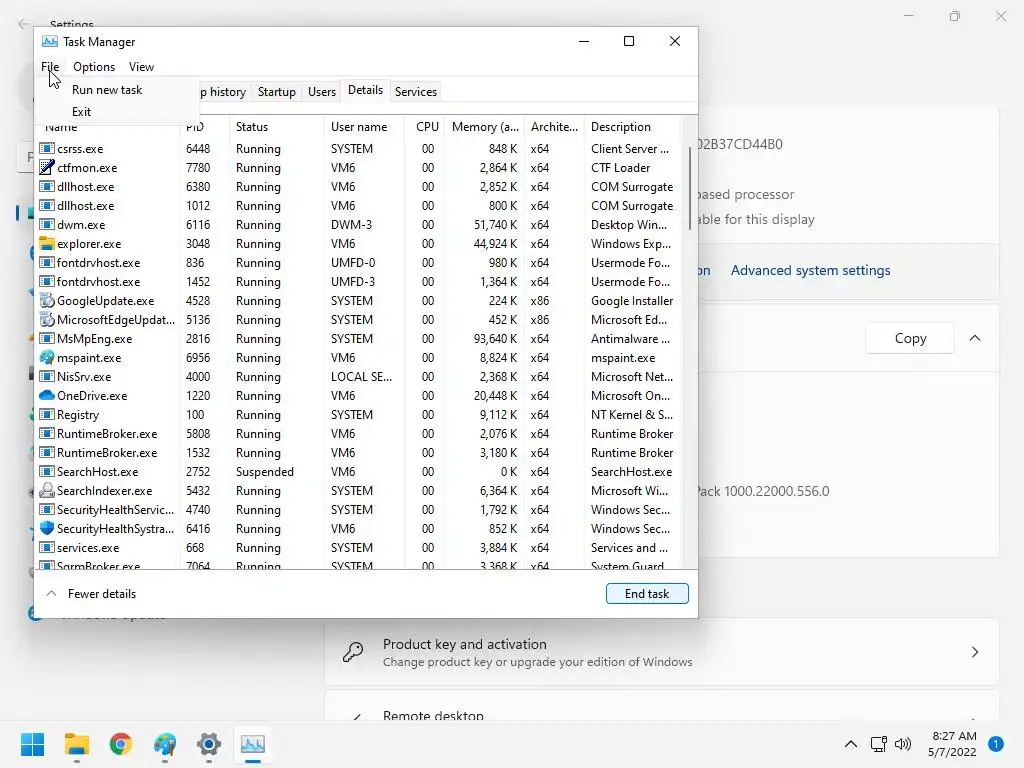The width and height of the screenshot is (1024, 768).
Task: Open Paint from the taskbar
Action: tap(165, 744)
